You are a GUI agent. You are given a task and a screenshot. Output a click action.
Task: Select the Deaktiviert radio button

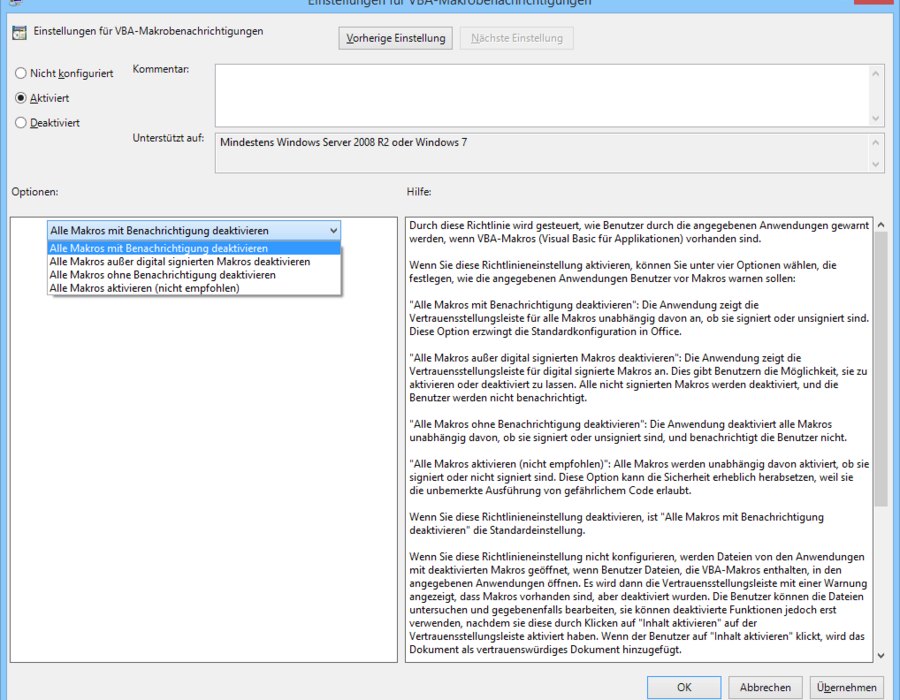pyautogui.click(x=21, y=123)
